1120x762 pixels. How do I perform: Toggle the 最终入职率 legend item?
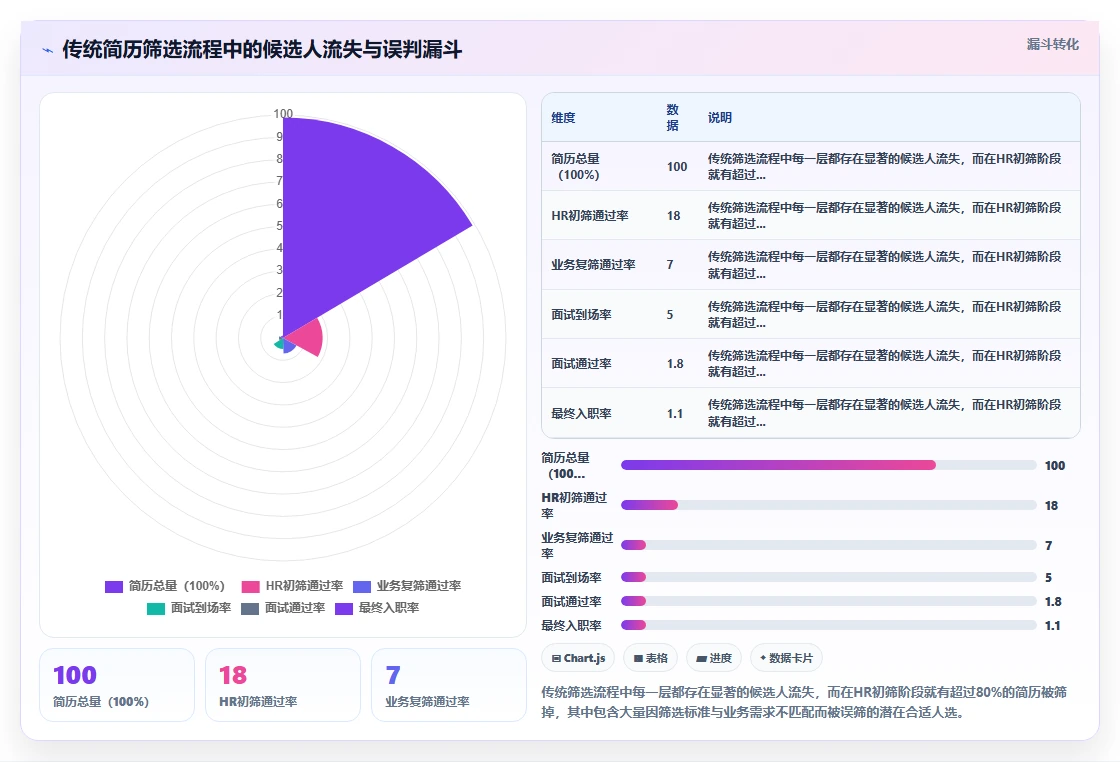377,608
